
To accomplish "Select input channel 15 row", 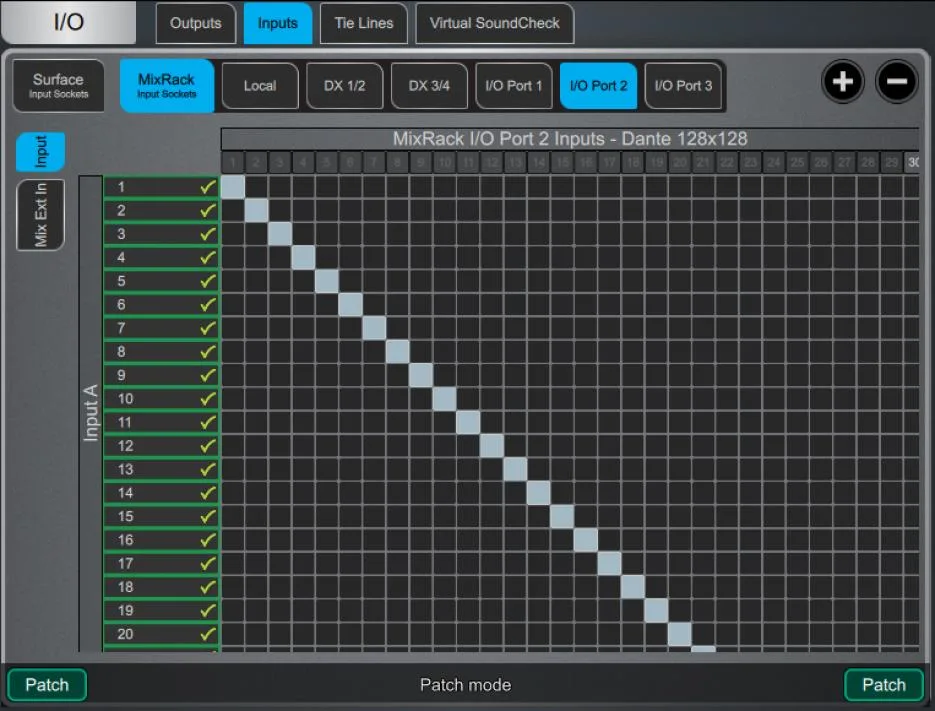I will click(162, 517).
